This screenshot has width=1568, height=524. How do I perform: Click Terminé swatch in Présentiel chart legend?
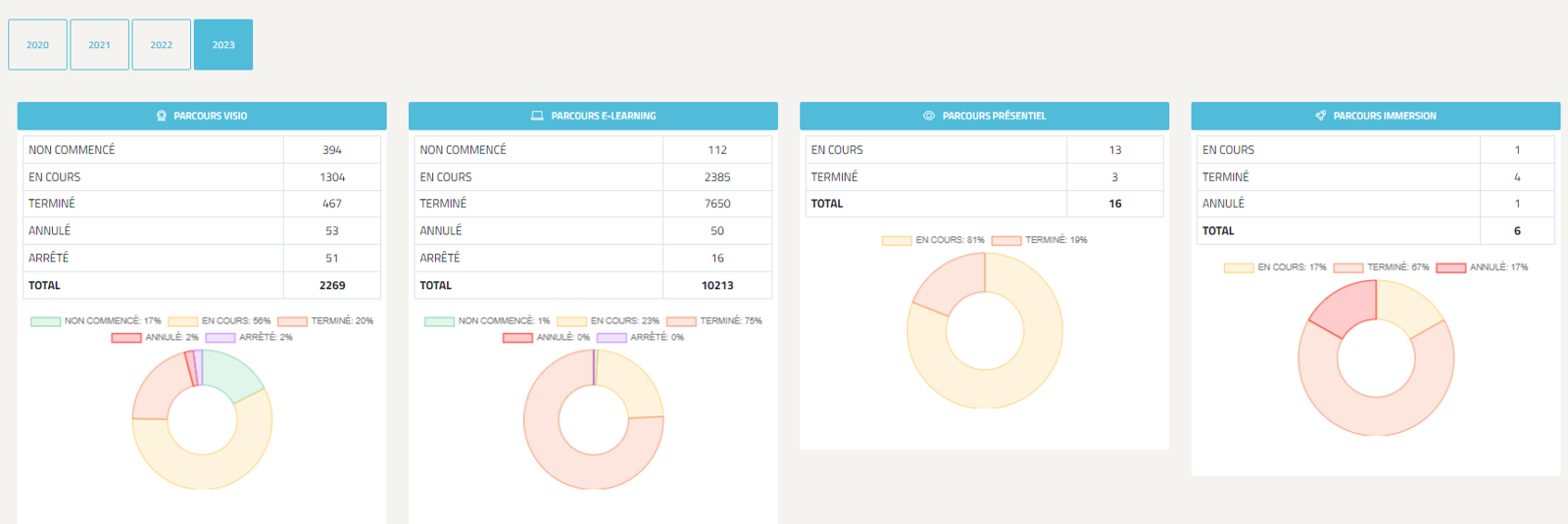[x=1005, y=241]
